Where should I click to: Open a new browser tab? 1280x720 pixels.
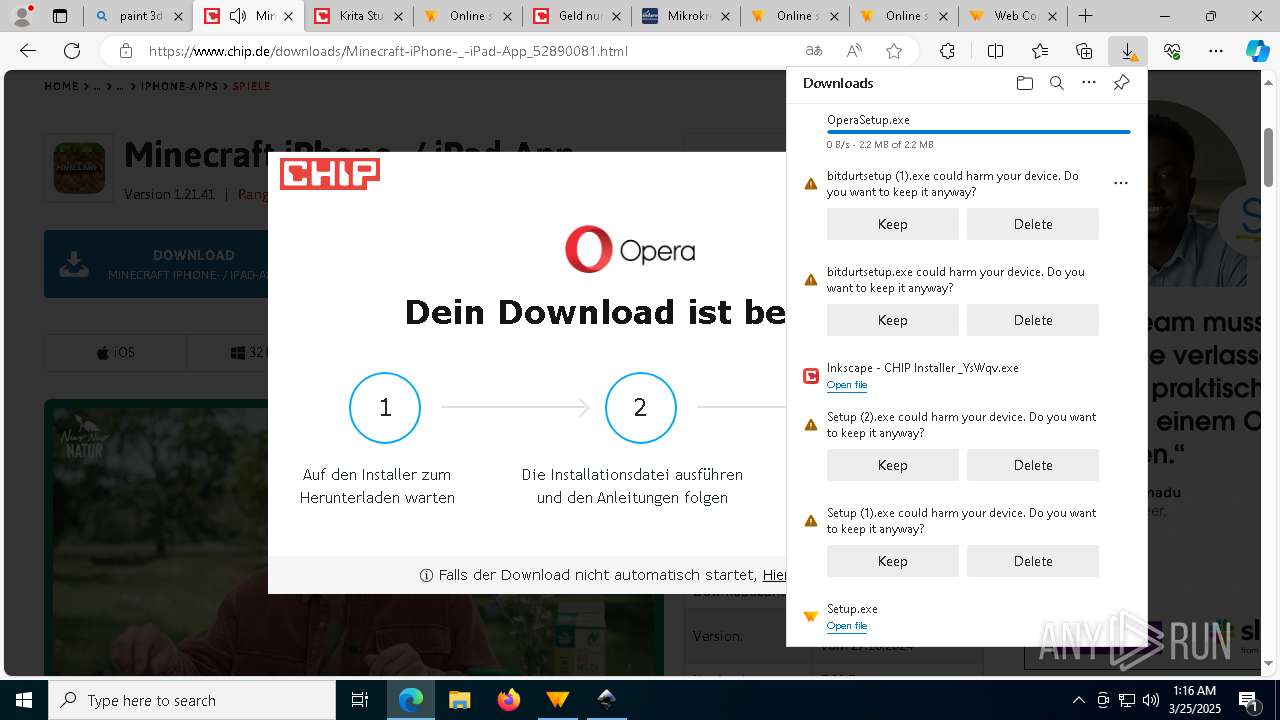tap(1086, 16)
